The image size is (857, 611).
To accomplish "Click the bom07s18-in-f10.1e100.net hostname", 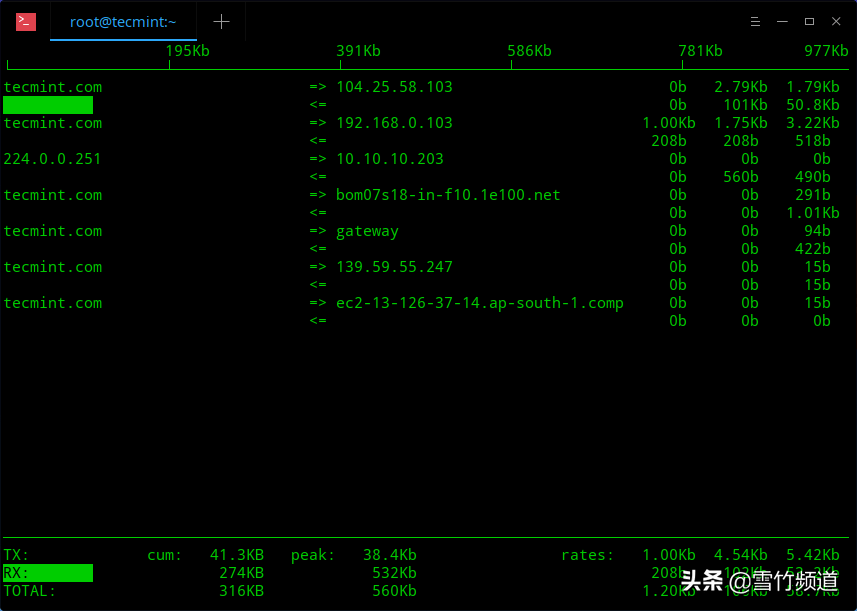I will 448,195.
